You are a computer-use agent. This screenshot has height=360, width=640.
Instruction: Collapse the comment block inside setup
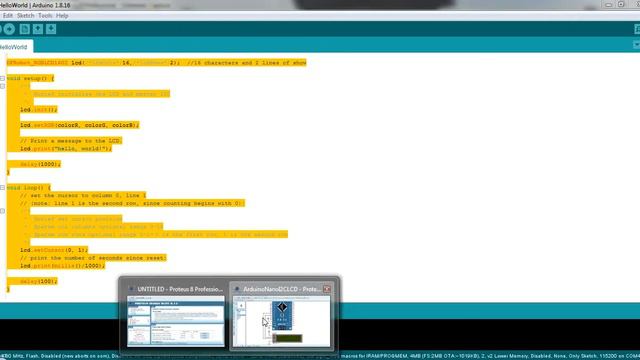point(2,86)
